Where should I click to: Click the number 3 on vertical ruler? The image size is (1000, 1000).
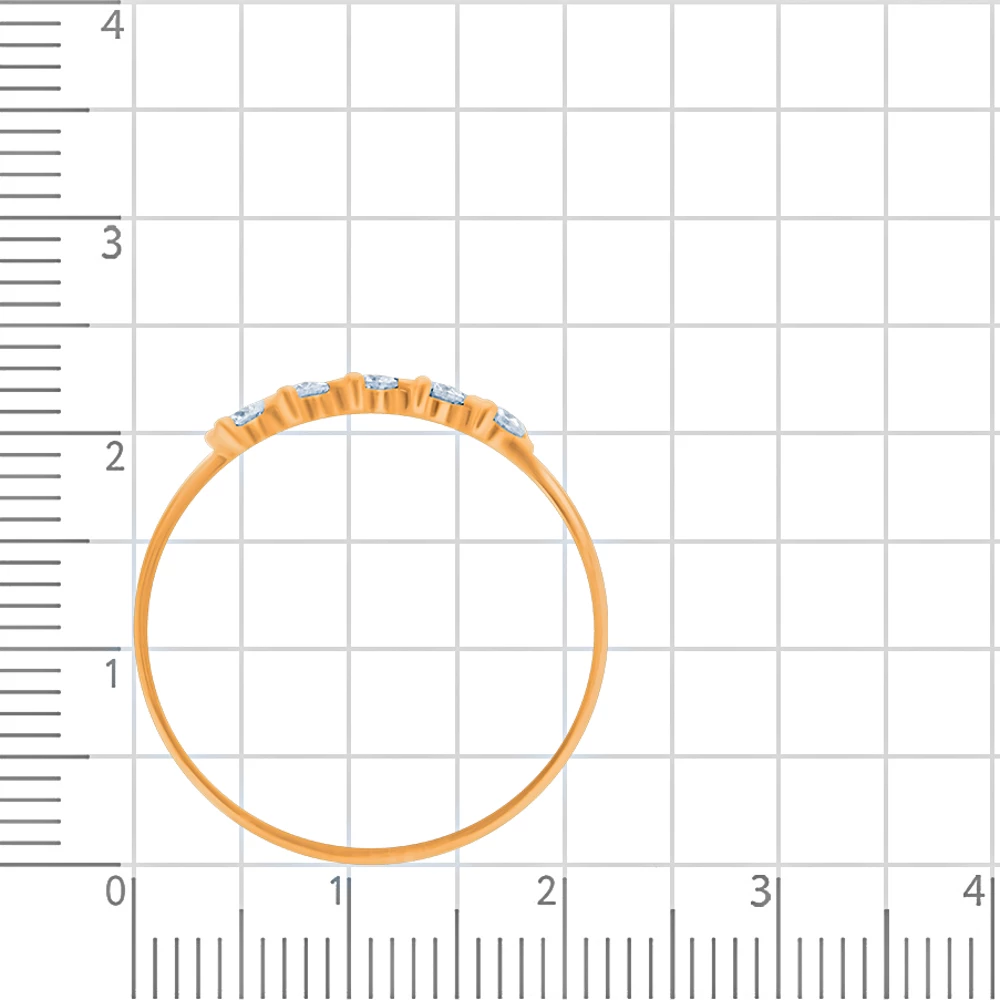pos(112,243)
